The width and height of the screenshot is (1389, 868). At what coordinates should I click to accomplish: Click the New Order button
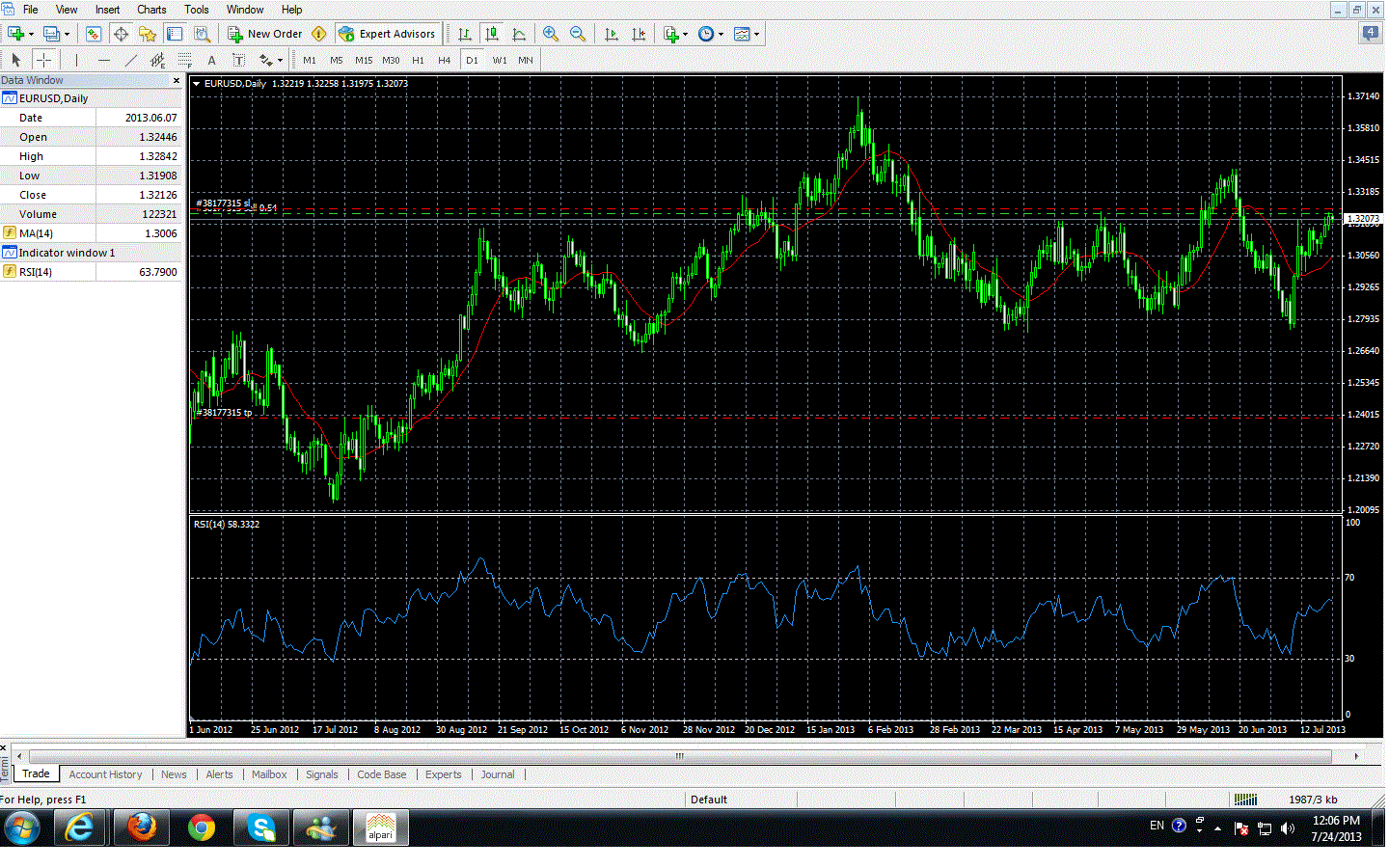[265, 34]
